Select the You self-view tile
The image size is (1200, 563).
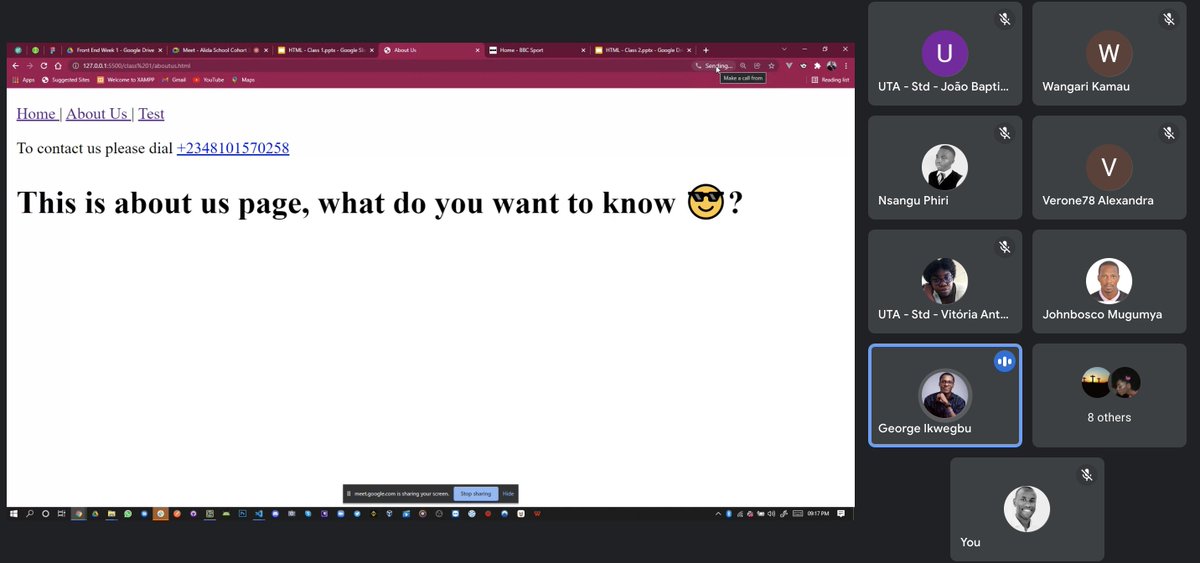coord(1027,509)
